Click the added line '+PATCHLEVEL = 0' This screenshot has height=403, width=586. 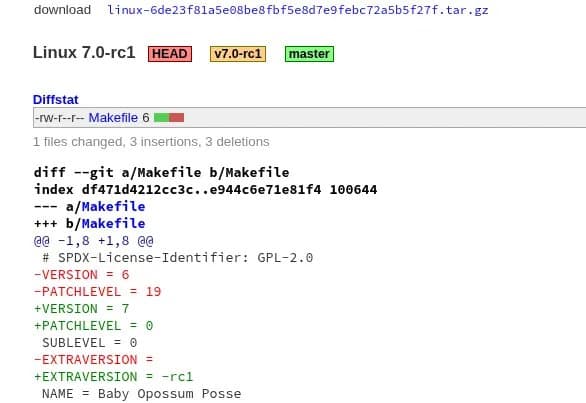click(x=93, y=326)
